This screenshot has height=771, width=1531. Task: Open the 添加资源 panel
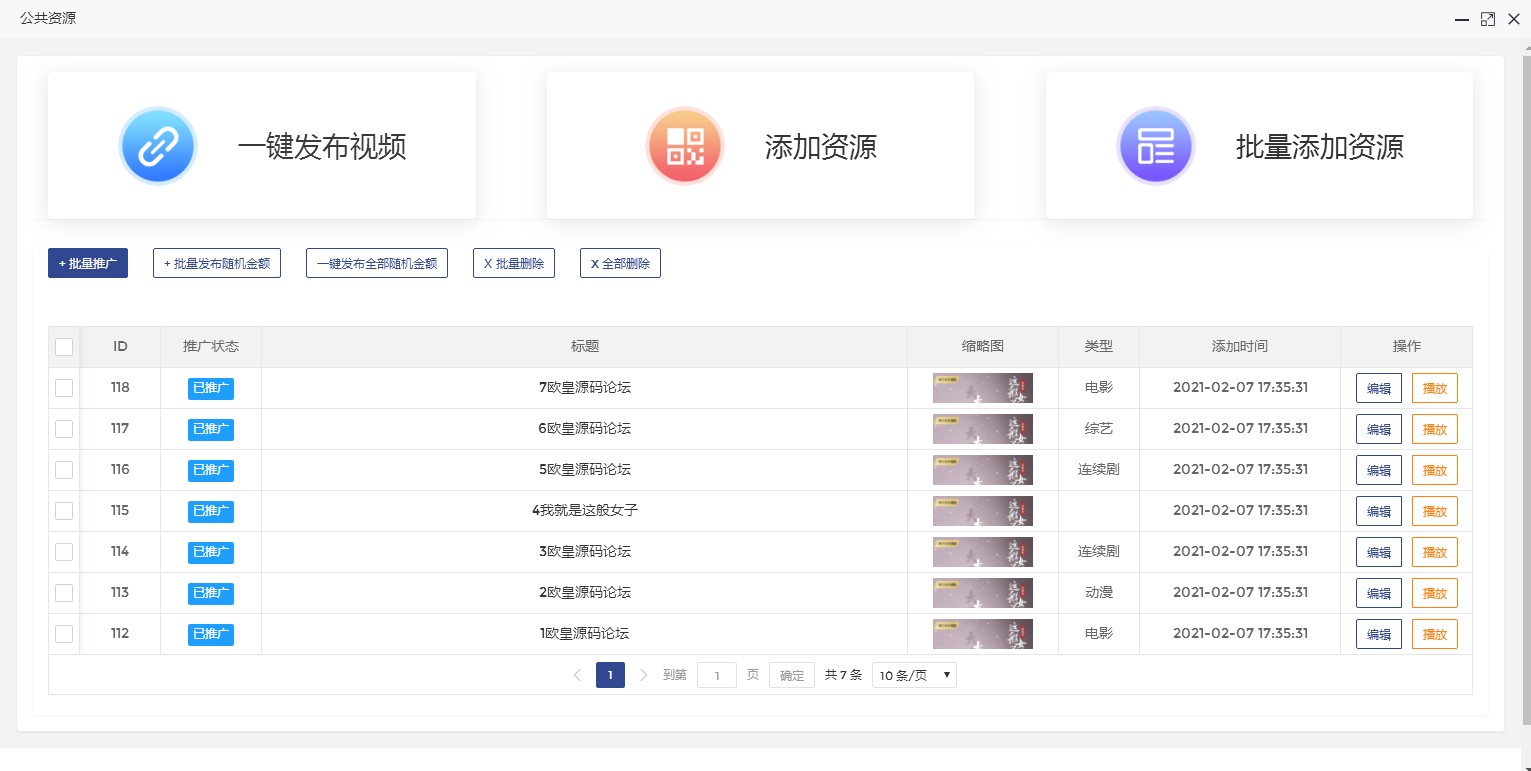point(760,145)
